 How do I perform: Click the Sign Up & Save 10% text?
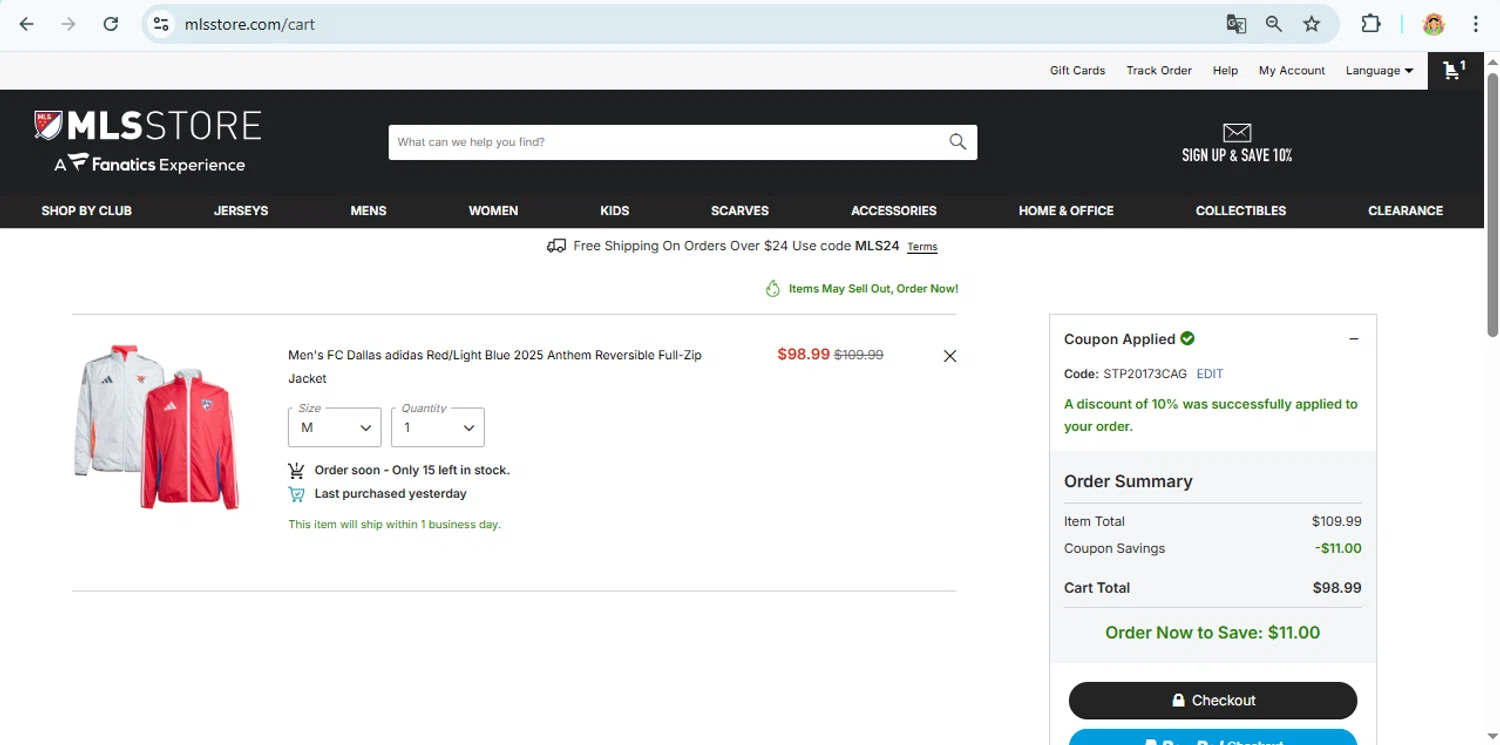[1237, 155]
